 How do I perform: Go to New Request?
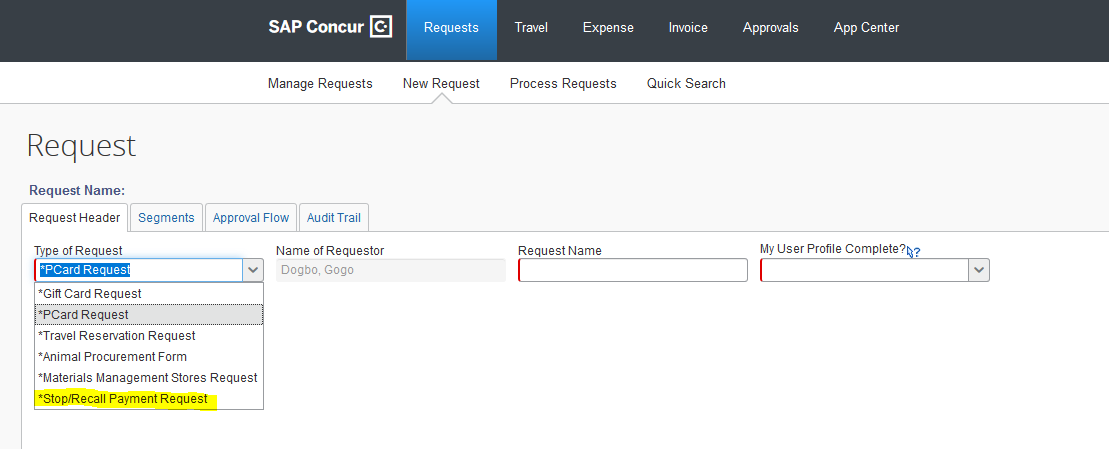(x=441, y=83)
